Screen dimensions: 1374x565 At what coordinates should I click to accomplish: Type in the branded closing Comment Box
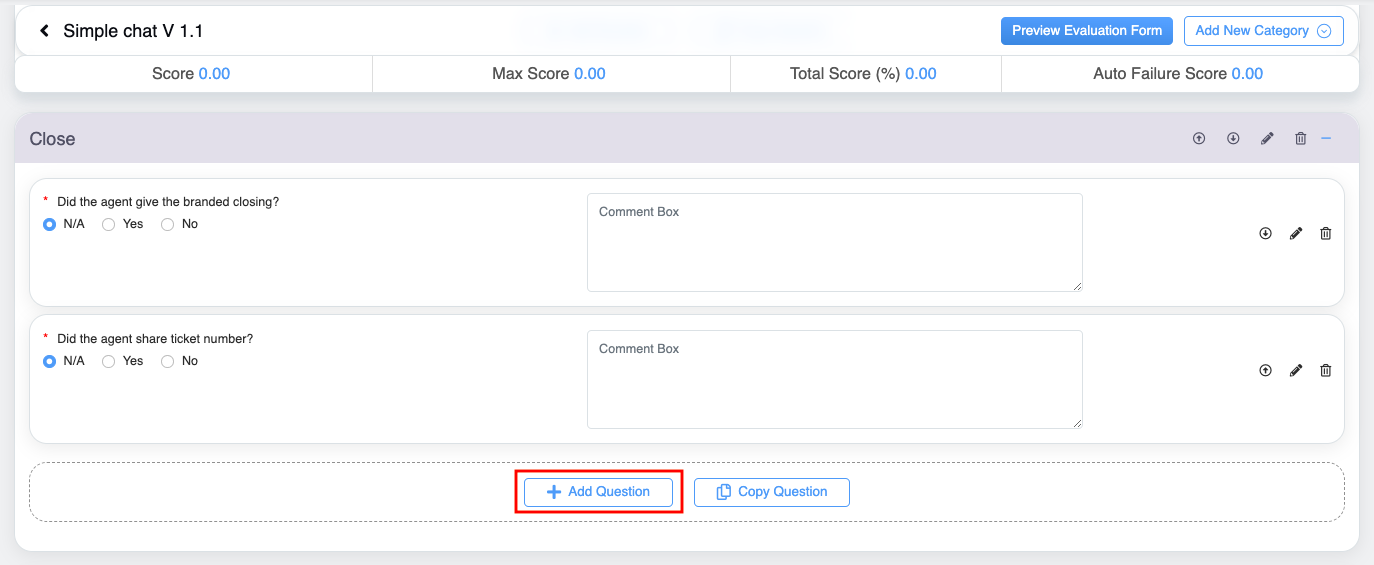click(834, 243)
